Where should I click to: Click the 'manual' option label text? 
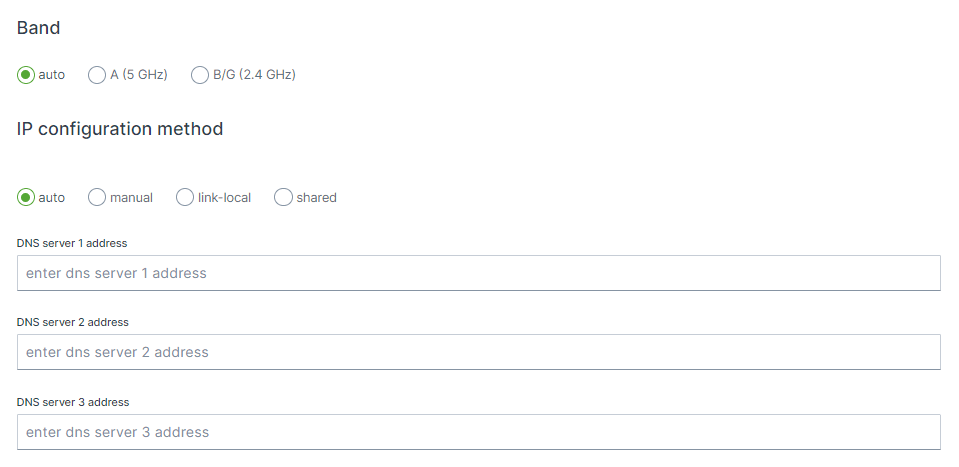(x=131, y=198)
